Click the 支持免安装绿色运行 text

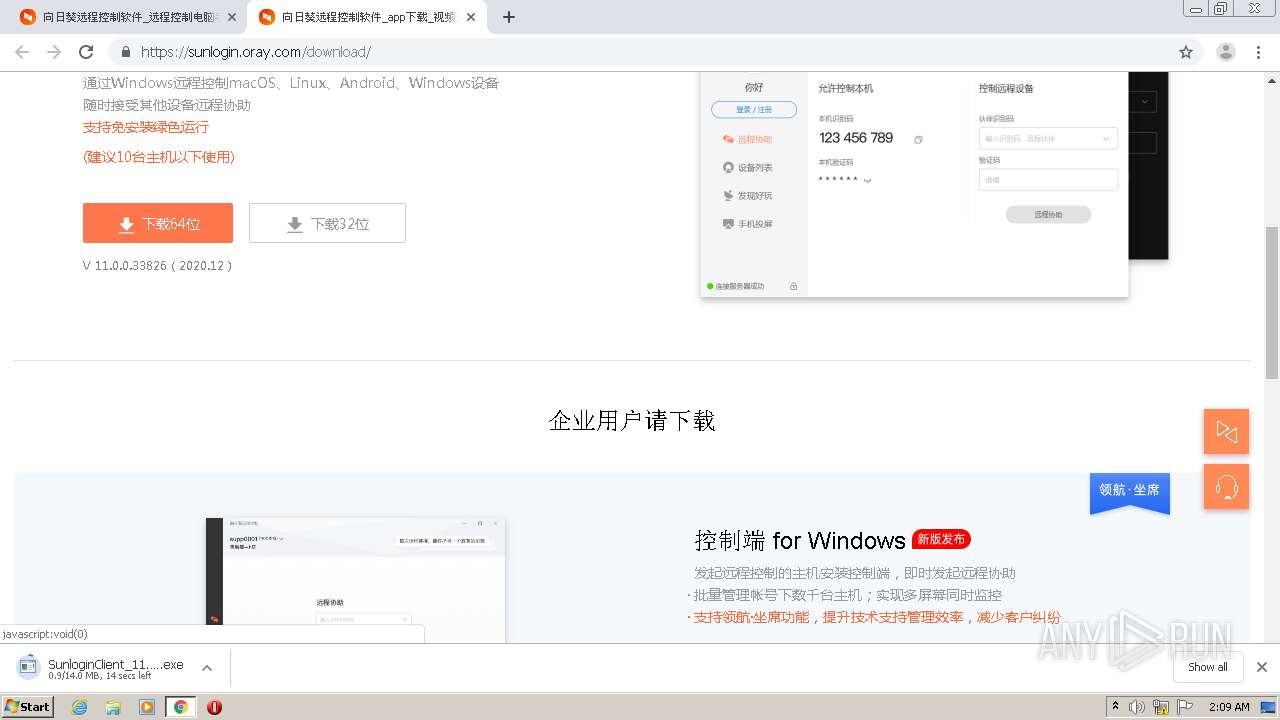(146, 127)
